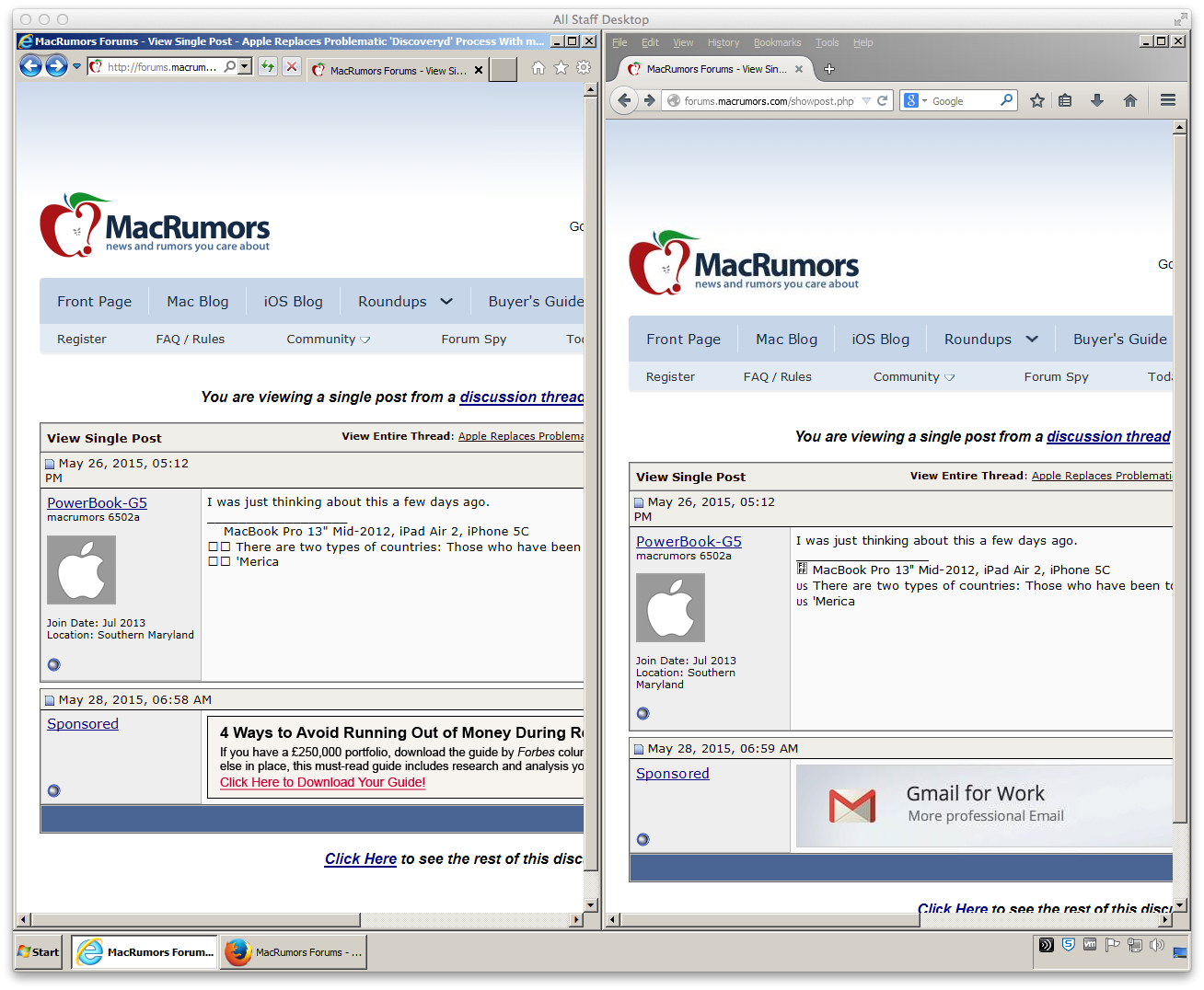Click the green refresh button in Internet Explorer
This screenshot has width=1204, height=990.
click(x=268, y=66)
